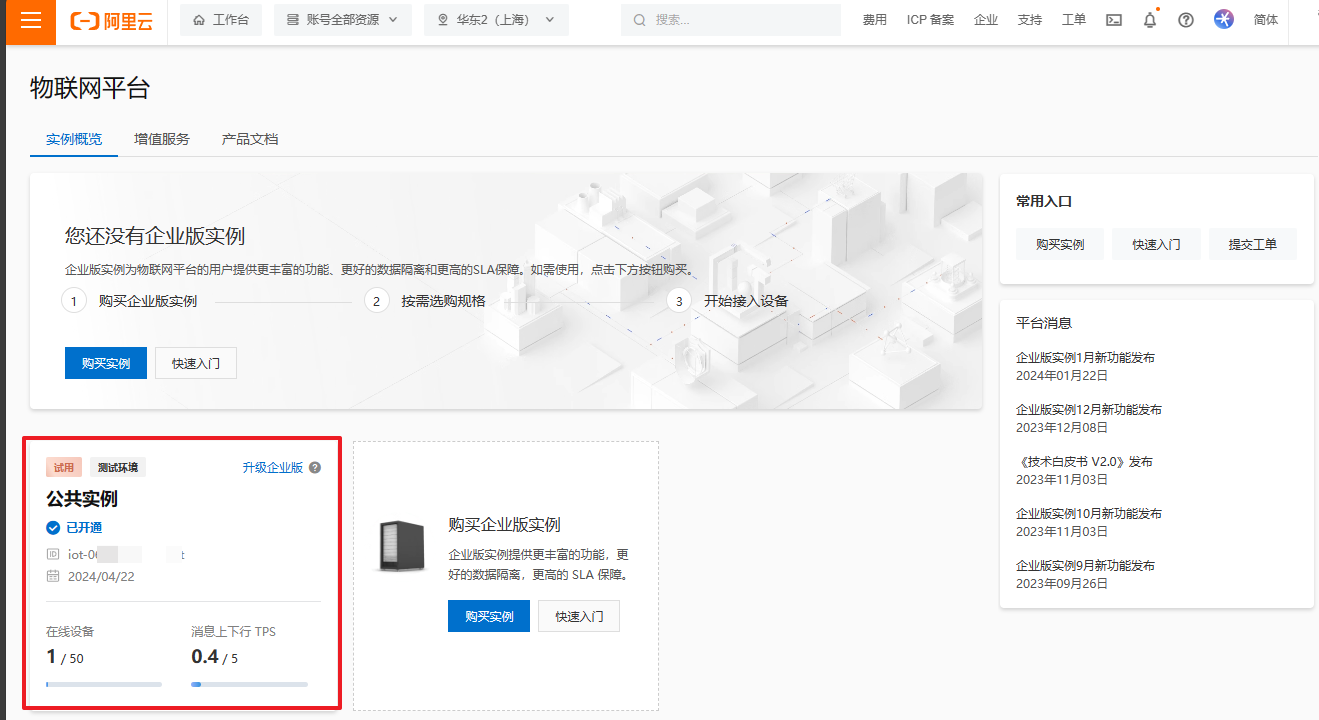The width and height of the screenshot is (1319, 720).
Task: Click the calendar icon beside 2024/04/22
Action: click(53, 576)
